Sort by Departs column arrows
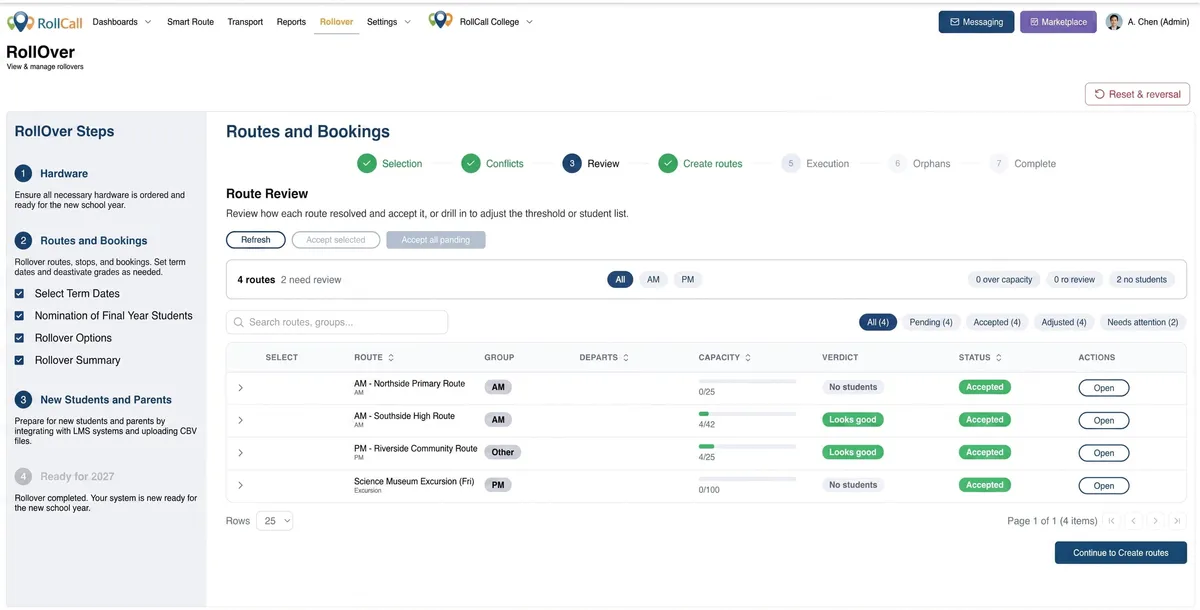 pyautogui.click(x=626, y=357)
